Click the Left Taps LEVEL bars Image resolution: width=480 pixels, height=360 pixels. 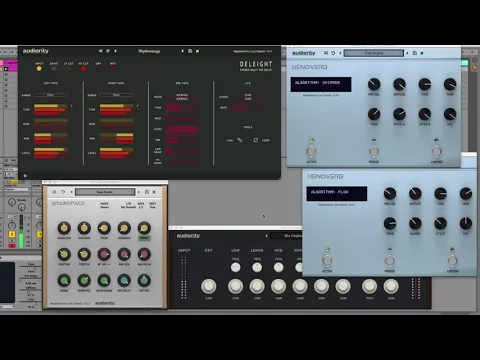[51, 153]
